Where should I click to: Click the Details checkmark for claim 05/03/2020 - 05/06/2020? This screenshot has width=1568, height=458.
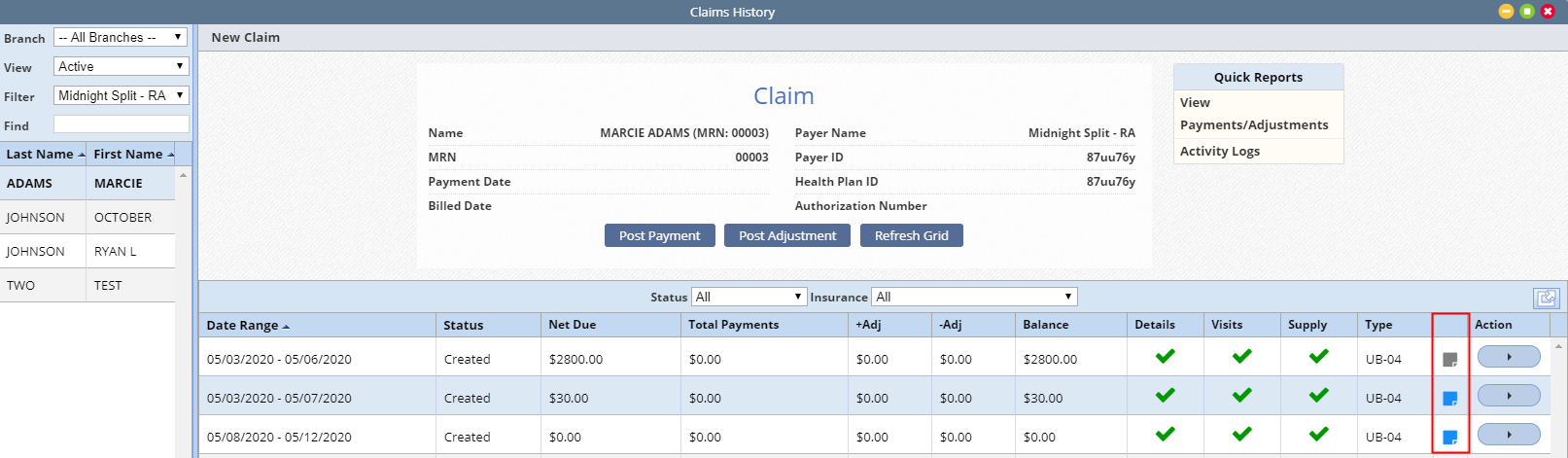(1165, 357)
